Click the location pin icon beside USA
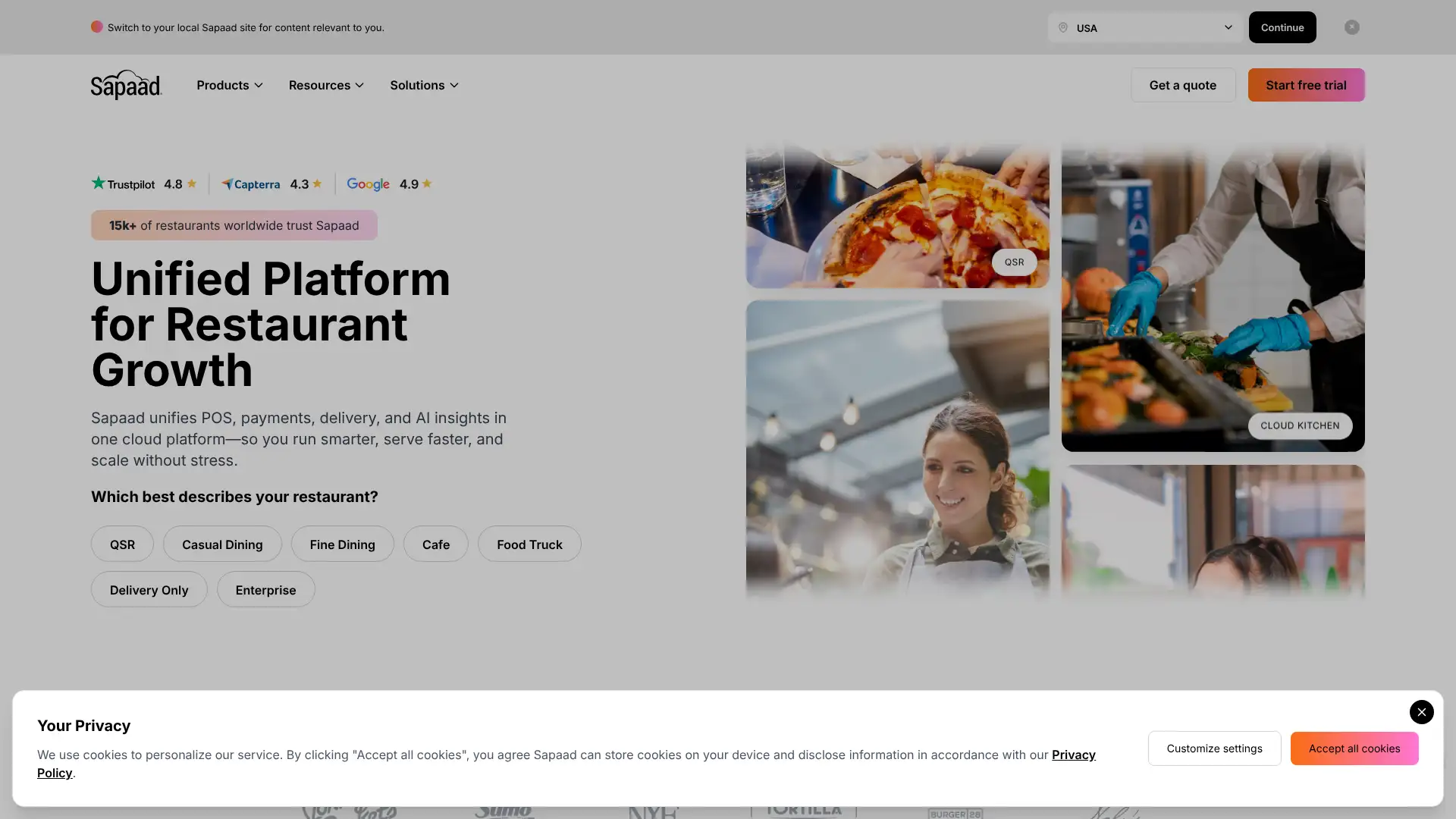Screen dimensions: 1456x819 click(1063, 28)
